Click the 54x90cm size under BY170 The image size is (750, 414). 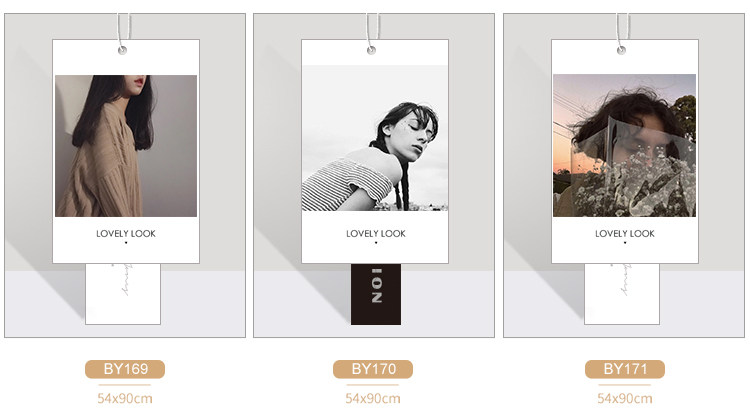click(373, 398)
